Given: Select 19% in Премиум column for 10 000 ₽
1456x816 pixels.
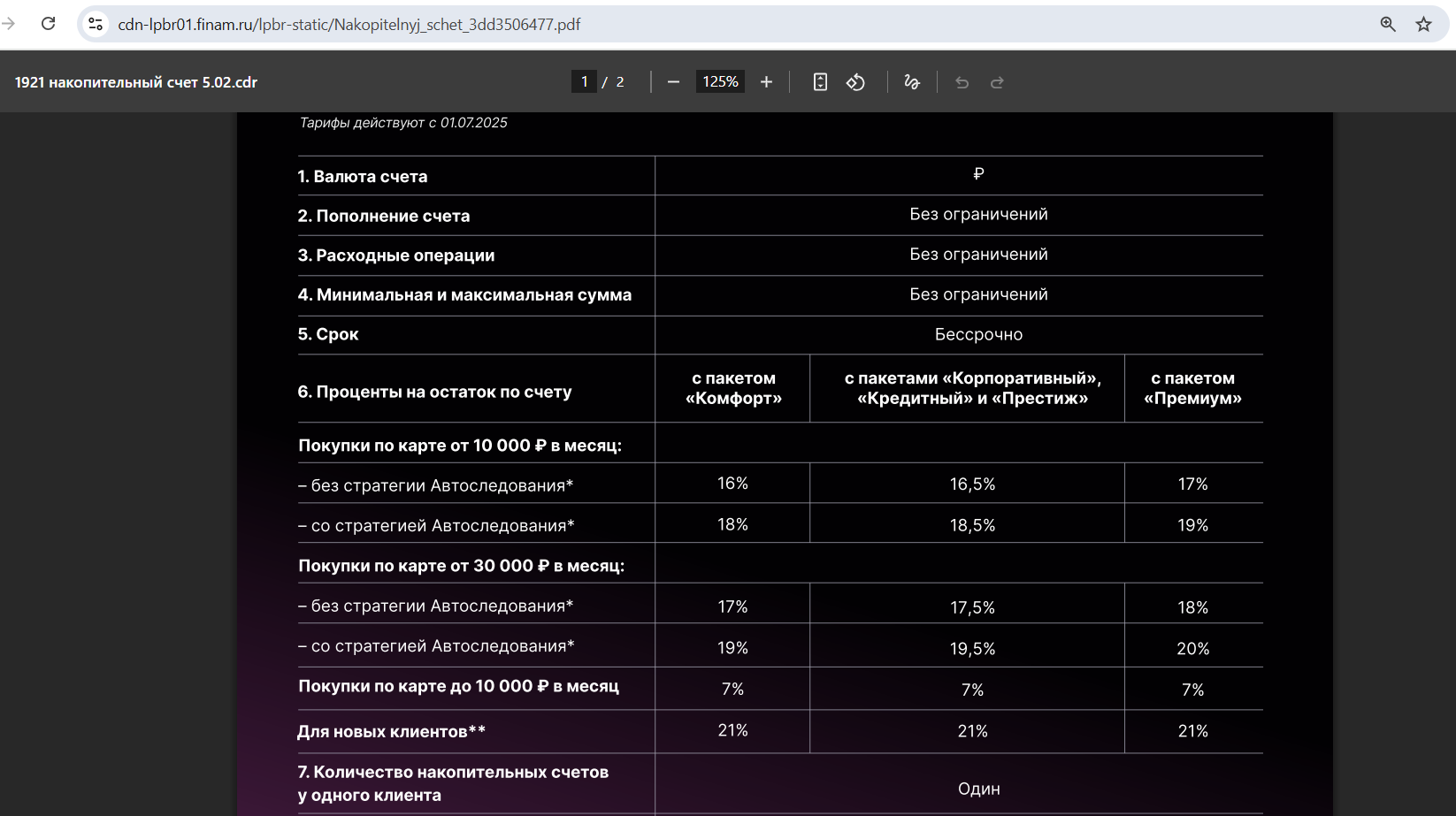Looking at the screenshot, I should [x=1192, y=525].
